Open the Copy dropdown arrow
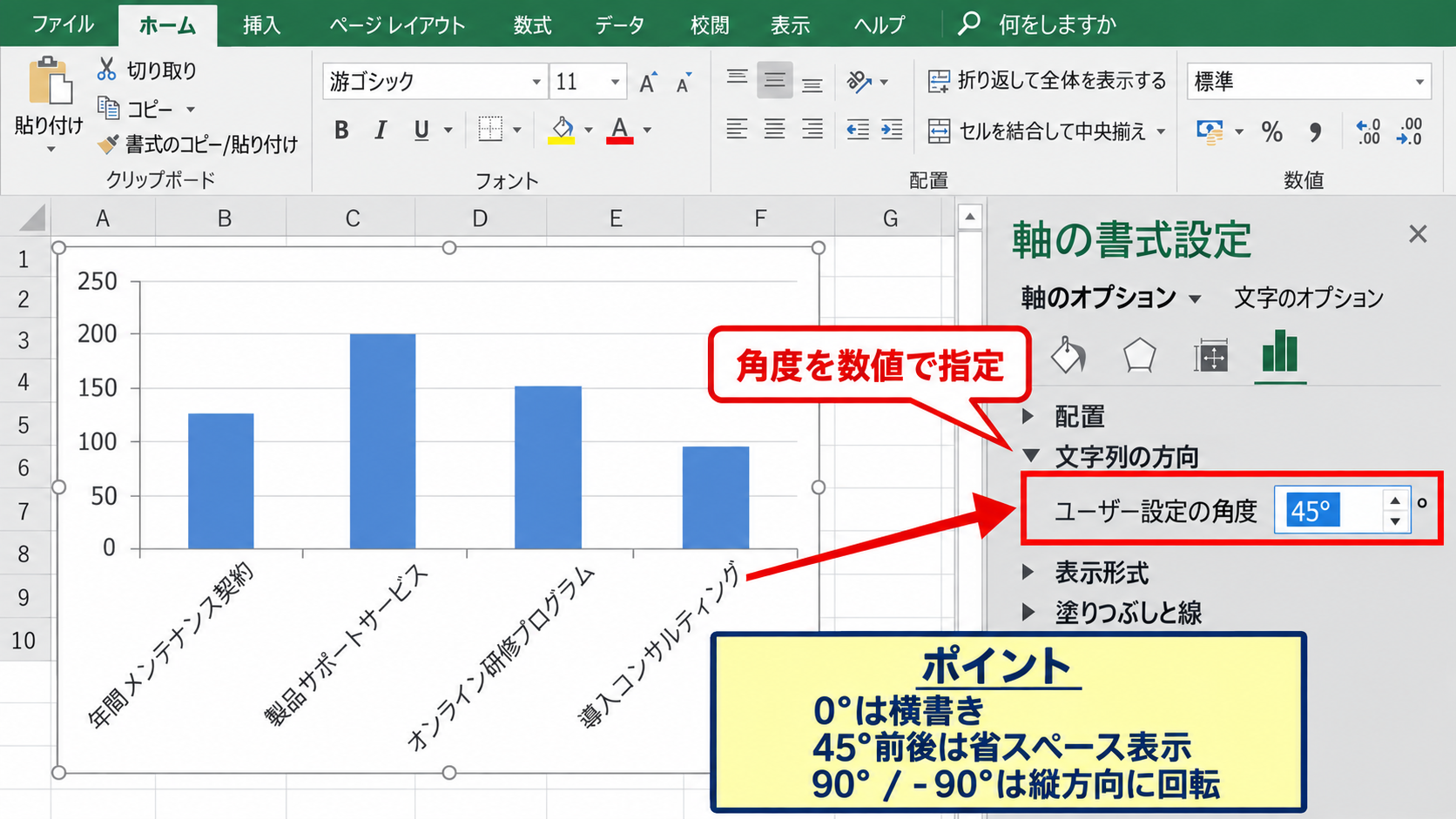The width and height of the screenshot is (1456, 819). (x=190, y=110)
